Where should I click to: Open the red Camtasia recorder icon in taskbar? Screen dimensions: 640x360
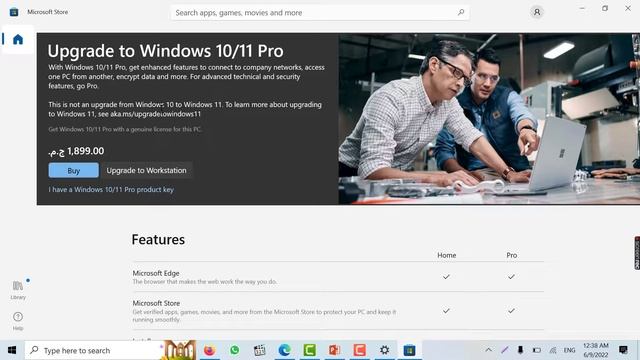359,350
